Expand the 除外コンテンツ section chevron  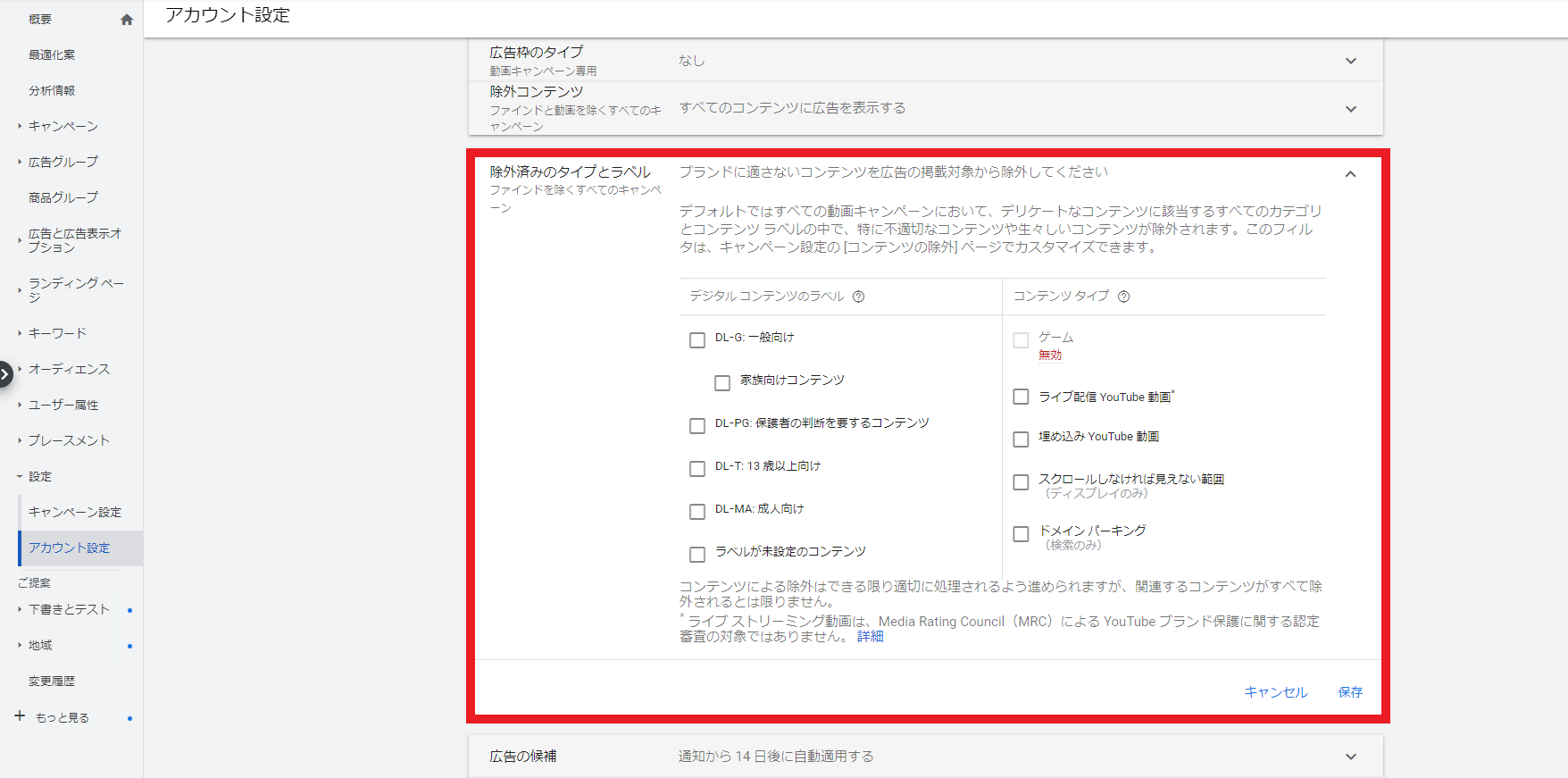(x=1351, y=109)
